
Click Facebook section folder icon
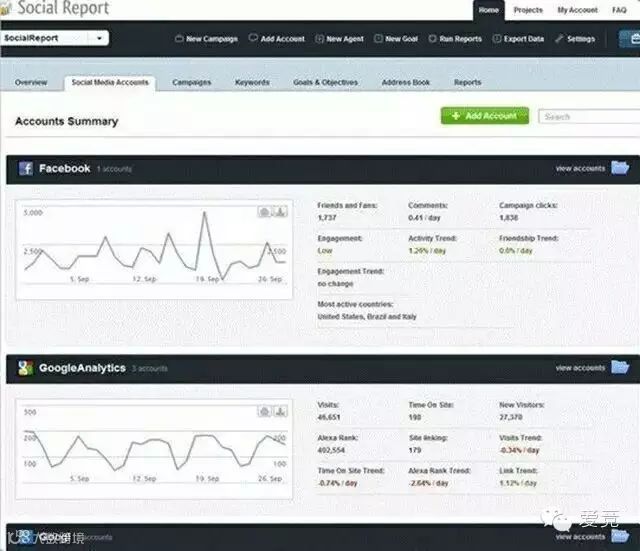620,168
